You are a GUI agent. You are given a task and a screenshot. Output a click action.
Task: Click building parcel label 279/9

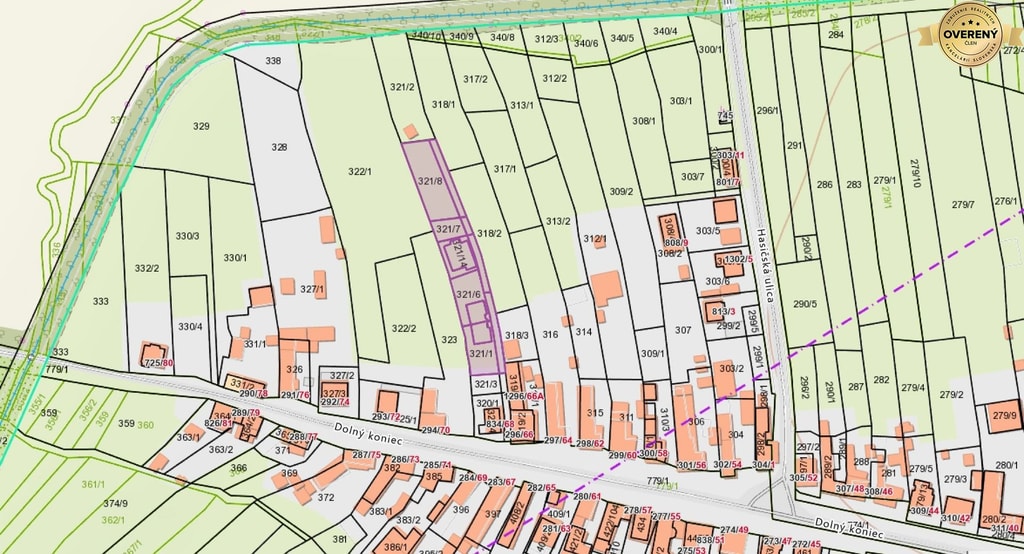click(x=1004, y=415)
